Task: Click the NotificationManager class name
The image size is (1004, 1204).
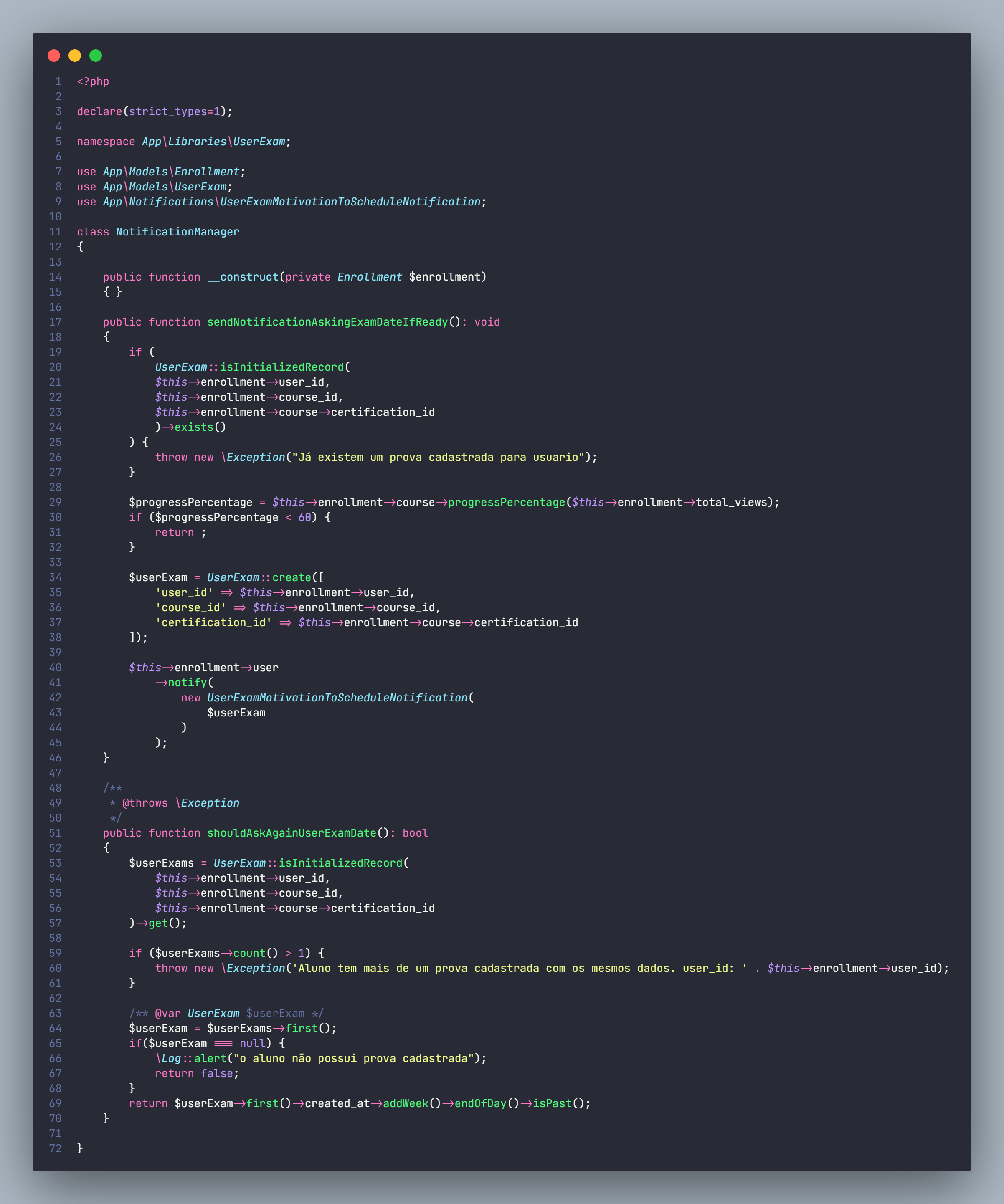Action: click(177, 232)
